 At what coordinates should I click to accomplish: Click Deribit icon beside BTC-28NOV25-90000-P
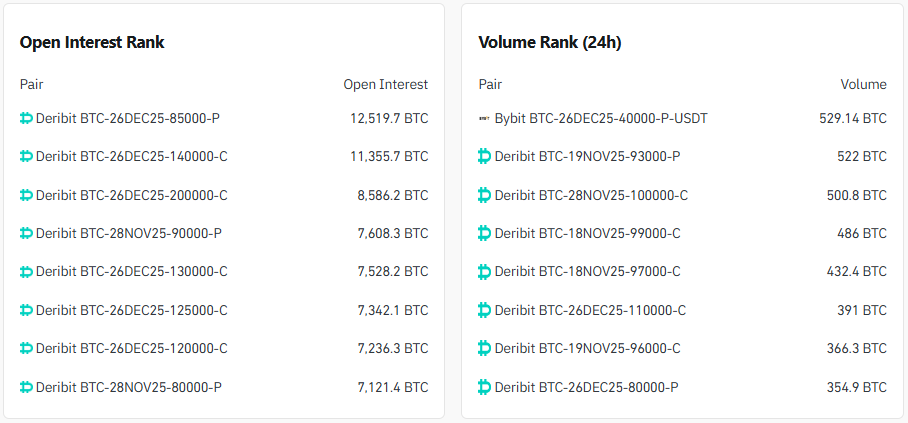coord(27,233)
